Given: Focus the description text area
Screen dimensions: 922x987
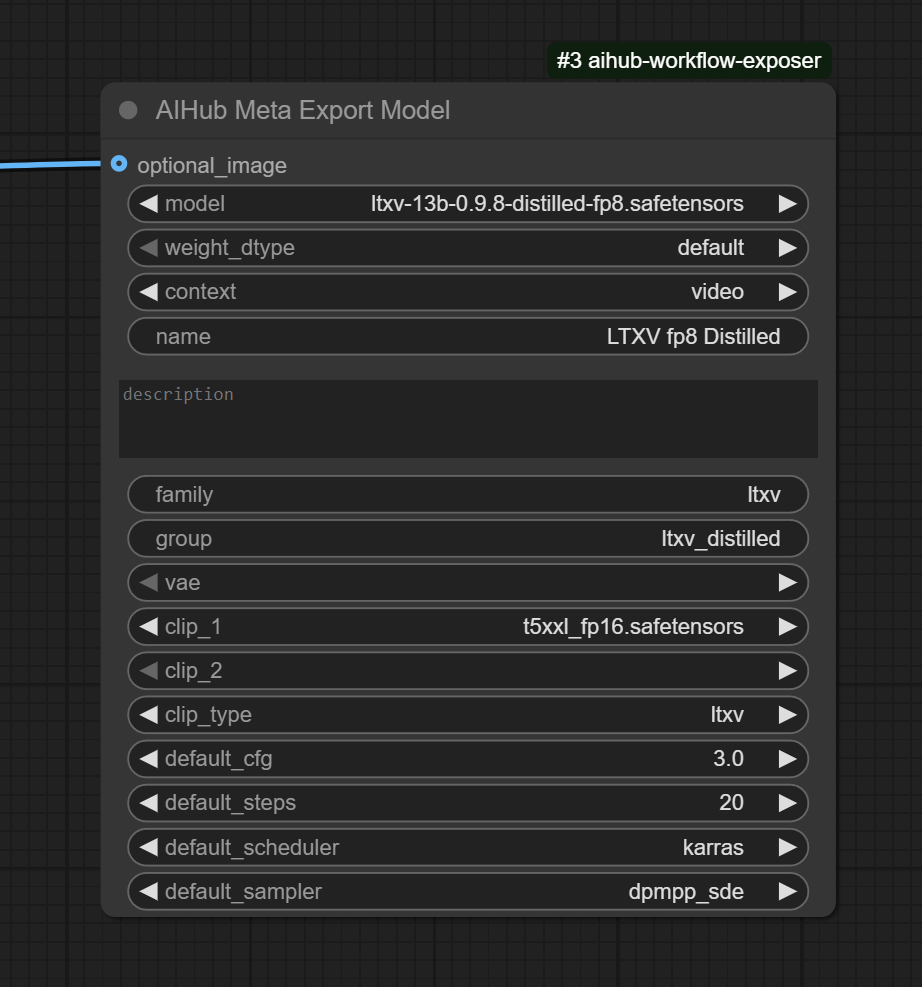Looking at the screenshot, I should [x=468, y=419].
